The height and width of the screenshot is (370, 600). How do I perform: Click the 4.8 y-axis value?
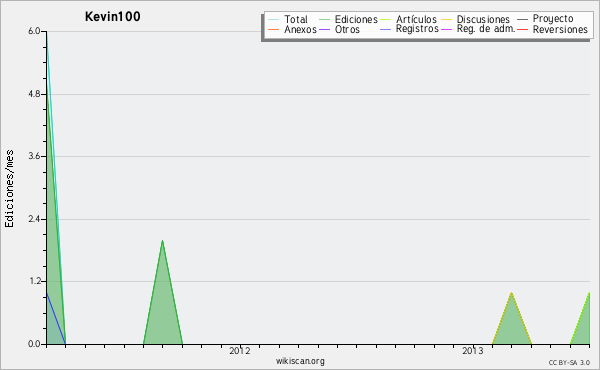pyautogui.click(x=34, y=94)
